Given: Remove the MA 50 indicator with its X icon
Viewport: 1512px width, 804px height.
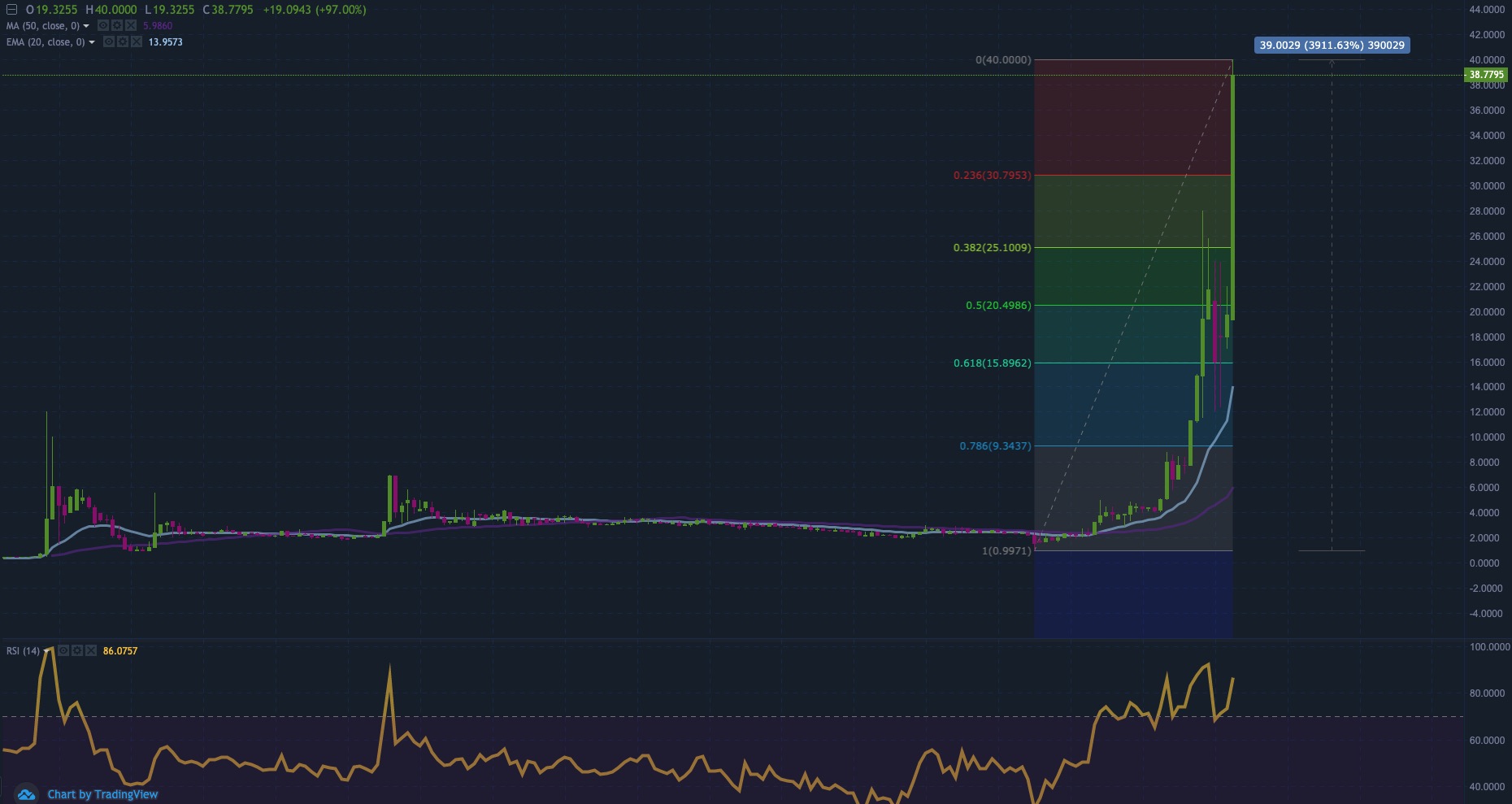Looking at the screenshot, I should point(131,25).
